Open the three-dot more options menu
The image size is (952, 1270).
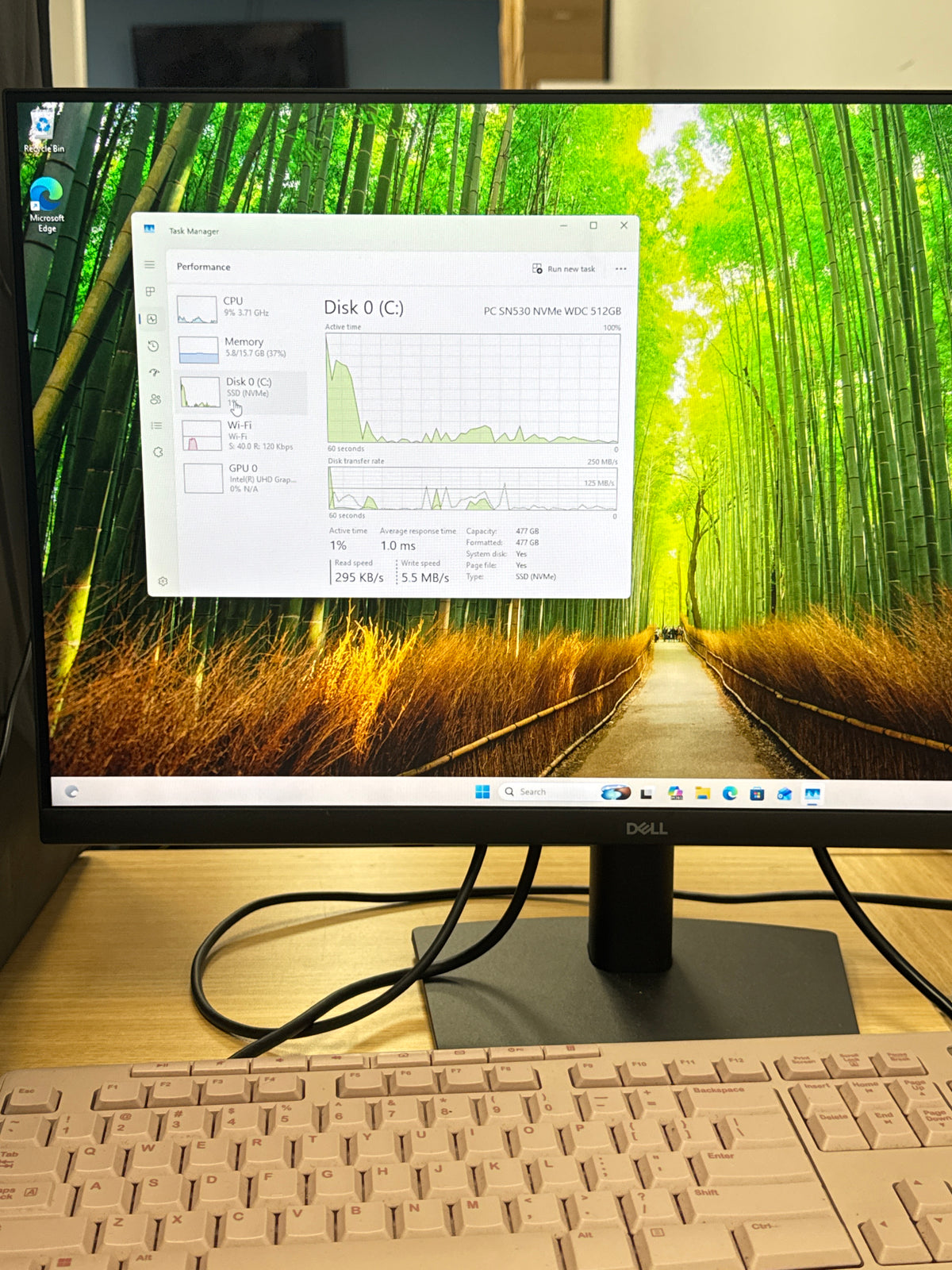click(x=620, y=269)
